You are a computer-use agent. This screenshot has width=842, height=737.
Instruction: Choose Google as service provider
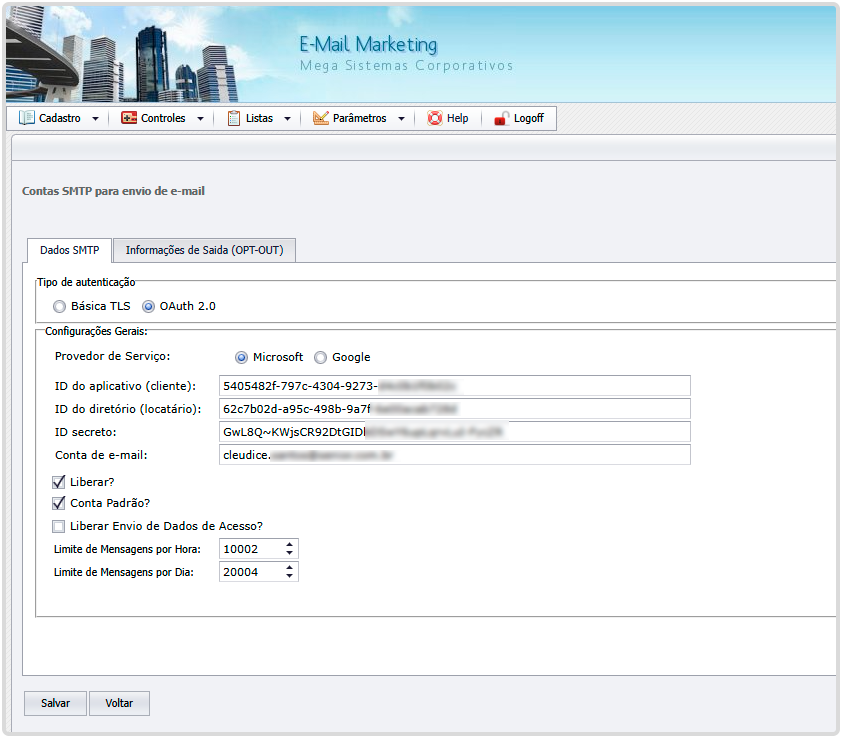pyautogui.click(x=321, y=358)
